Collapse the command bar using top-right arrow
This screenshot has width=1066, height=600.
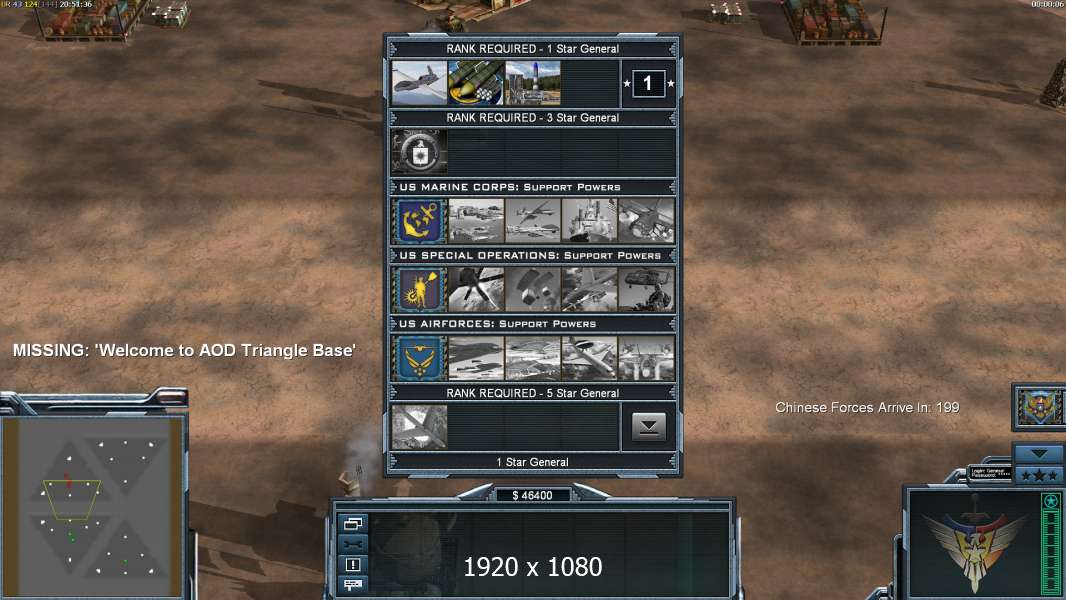[1039, 454]
